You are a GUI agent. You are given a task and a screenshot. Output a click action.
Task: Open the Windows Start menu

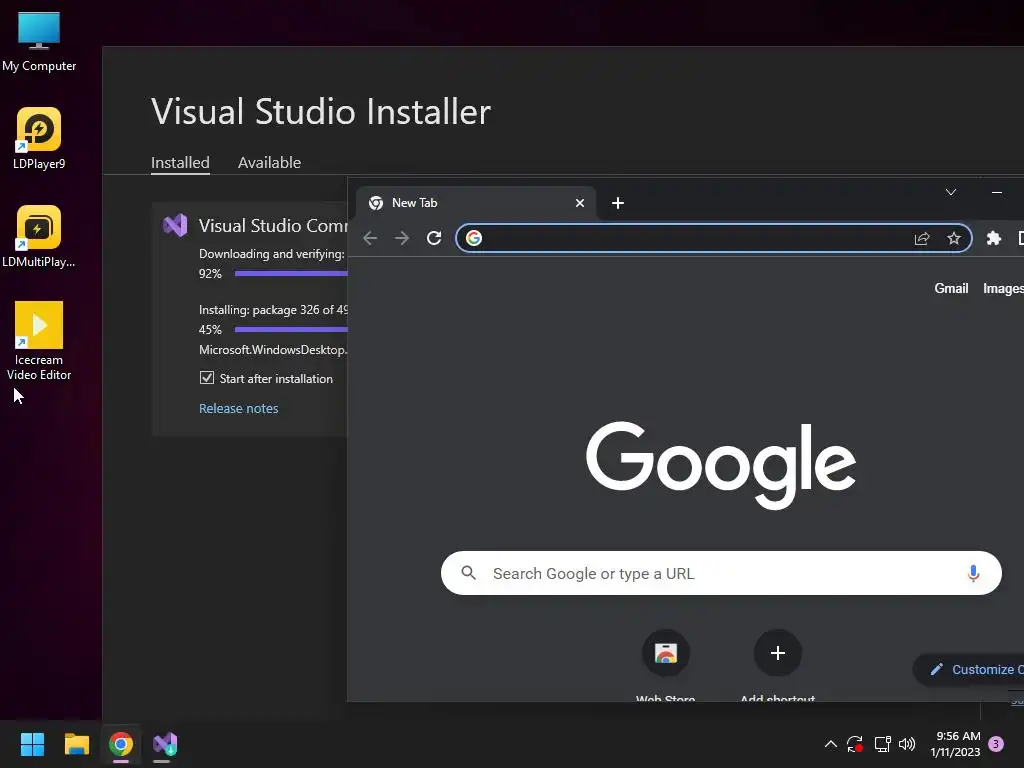pos(32,744)
